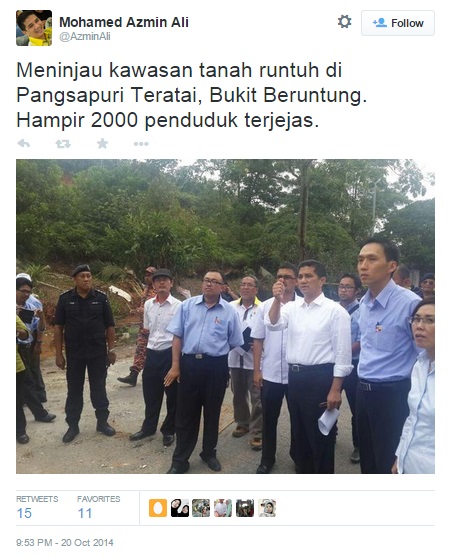Open the orange egg avatar user
The height and width of the screenshot is (558, 452).
(x=158, y=508)
